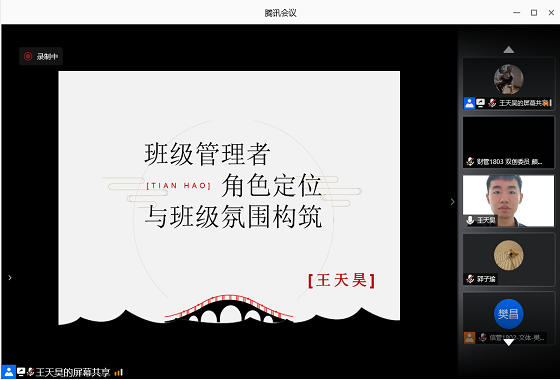
Task: Click the screen-share icon on first participant tile
Action: [480, 103]
